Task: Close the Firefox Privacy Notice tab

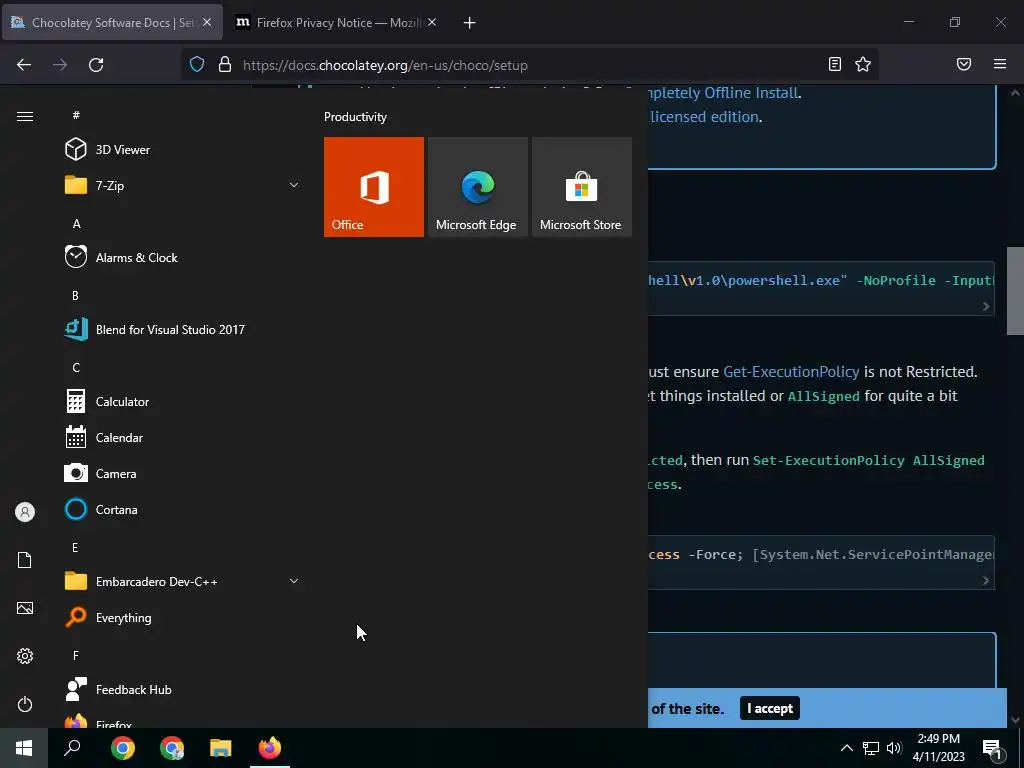Action: point(432,22)
